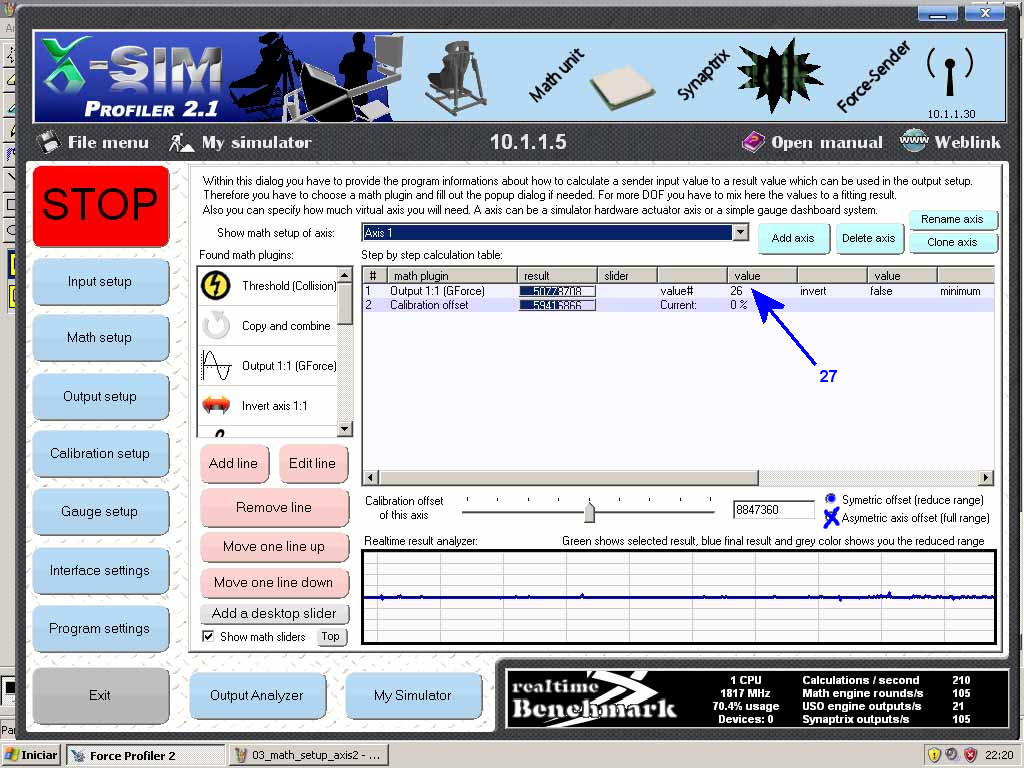This screenshot has height=768, width=1024.
Task: Click the Add axis button
Action: point(793,238)
